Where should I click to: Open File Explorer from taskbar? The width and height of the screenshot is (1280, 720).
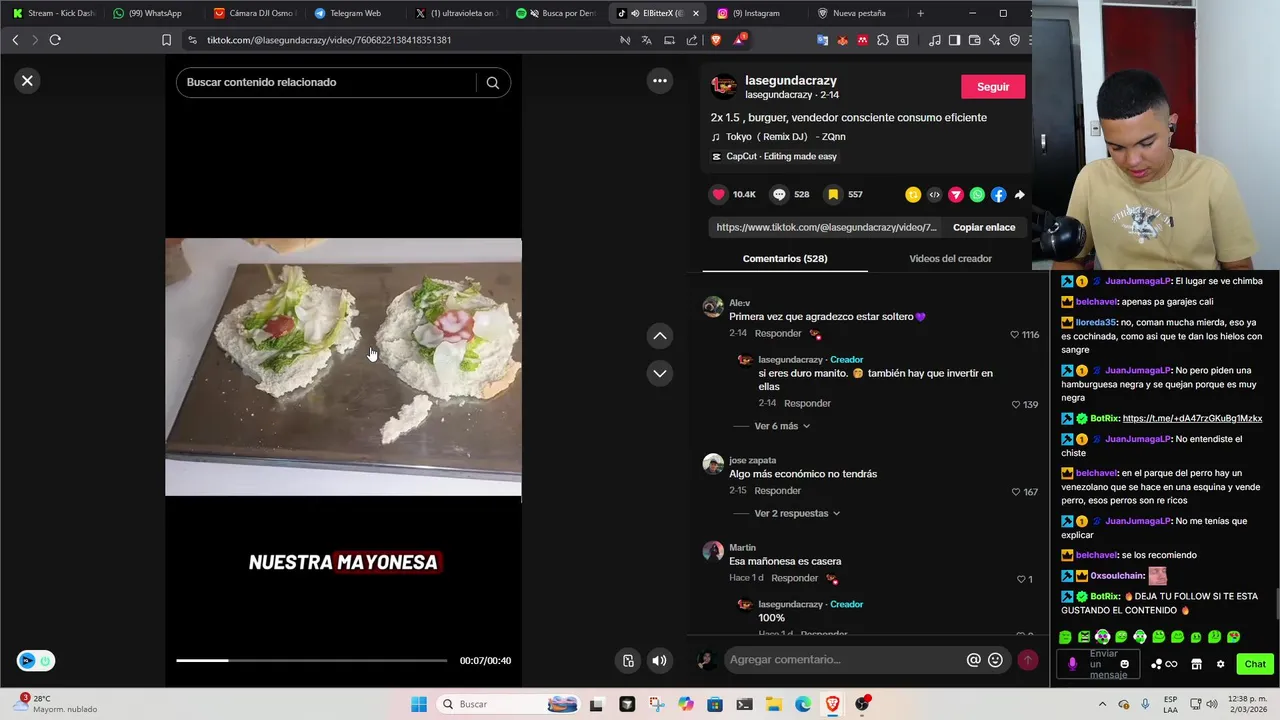click(774, 704)
